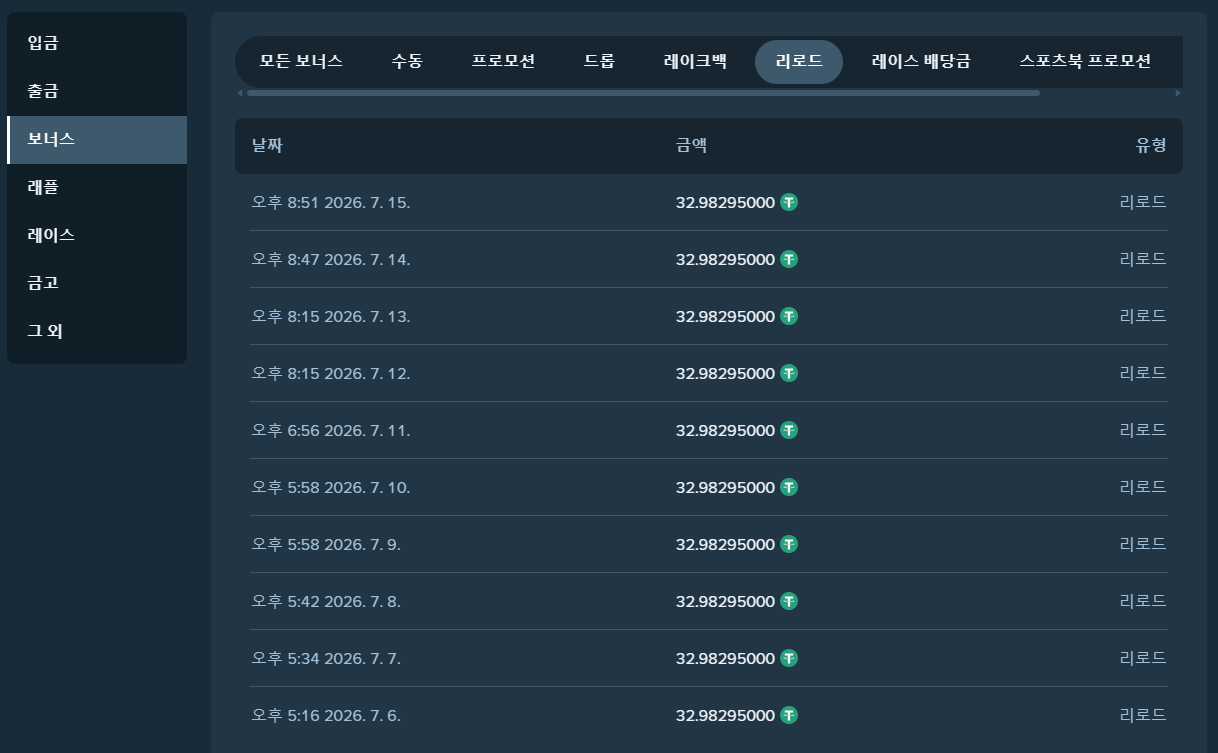Click the tab bar horizontal scrollbar thumb

tap(643, 93)
